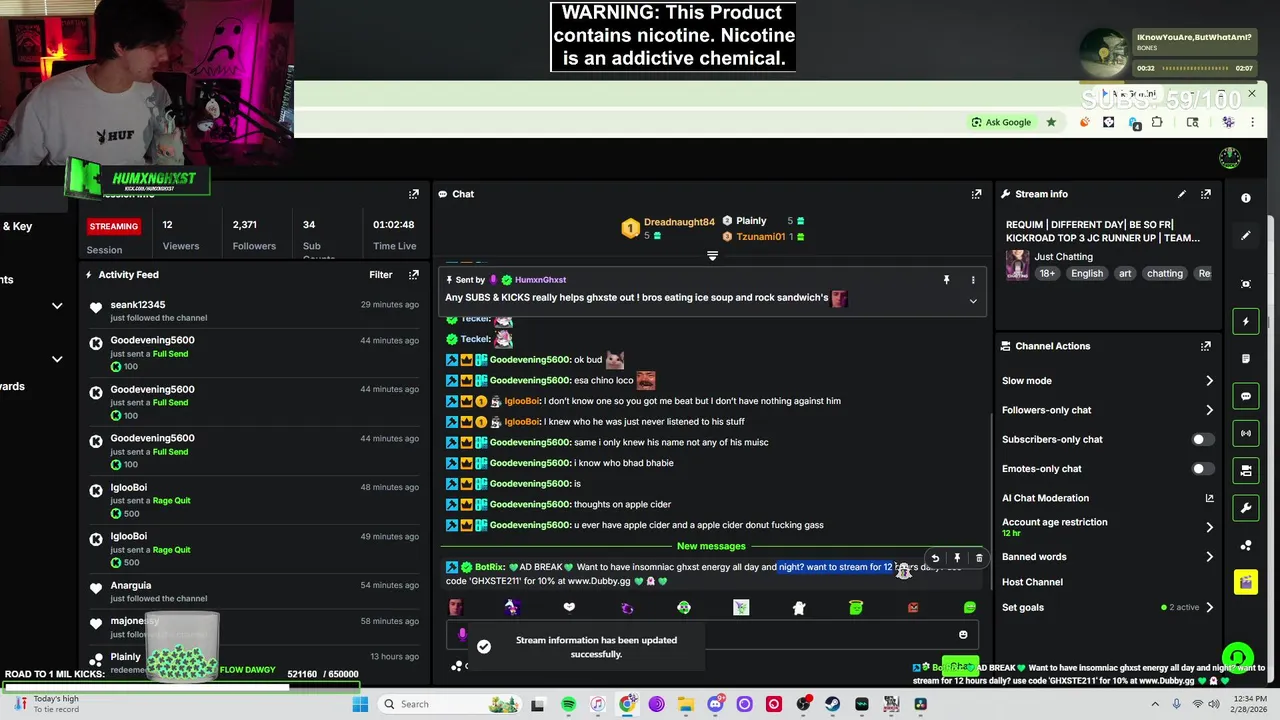The width and height of the screenshot is (1280, 720).
Task: Click the green Chat send button
Action: coord(960,665)
